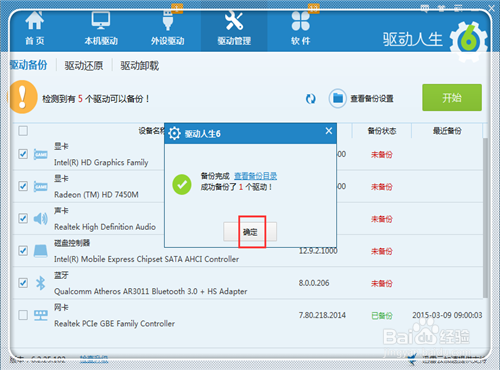This screenshot has width=500, height=370.
Task: Click the green 开始 button
Action: tap(452, 97)
